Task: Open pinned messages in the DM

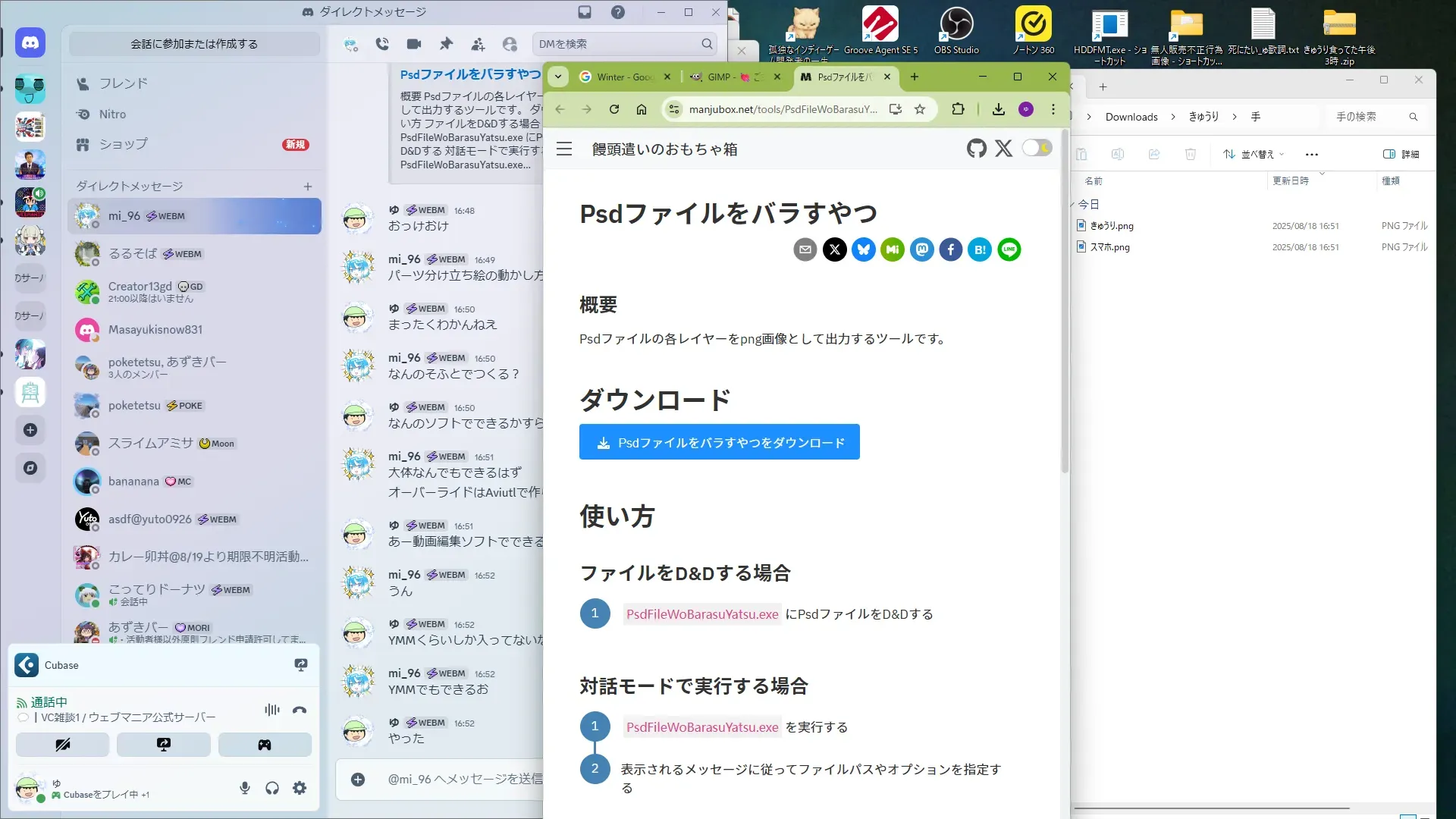Action: coord(446,44)
